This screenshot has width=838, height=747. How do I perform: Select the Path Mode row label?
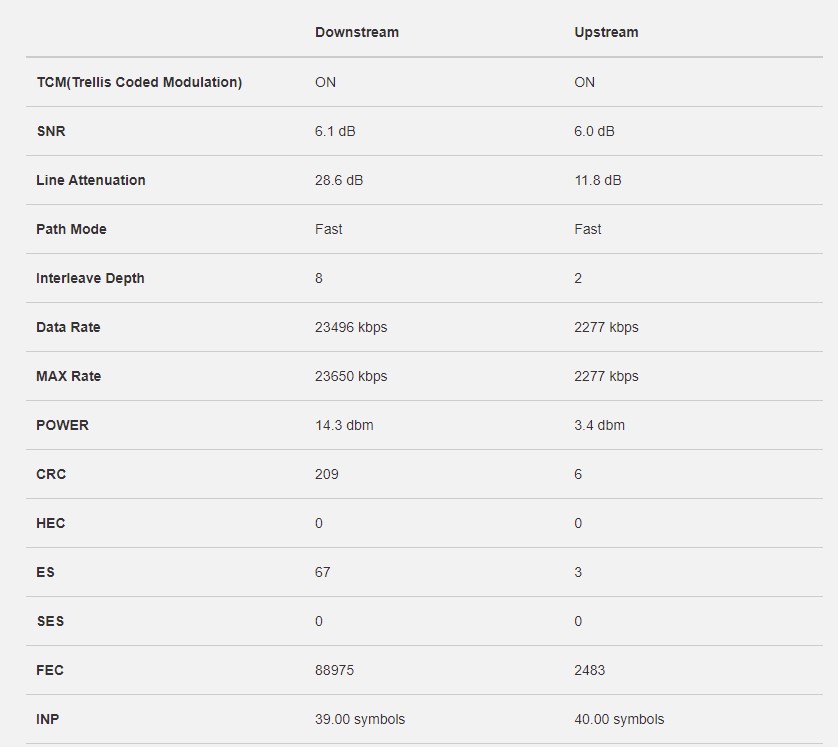[71, 229]
